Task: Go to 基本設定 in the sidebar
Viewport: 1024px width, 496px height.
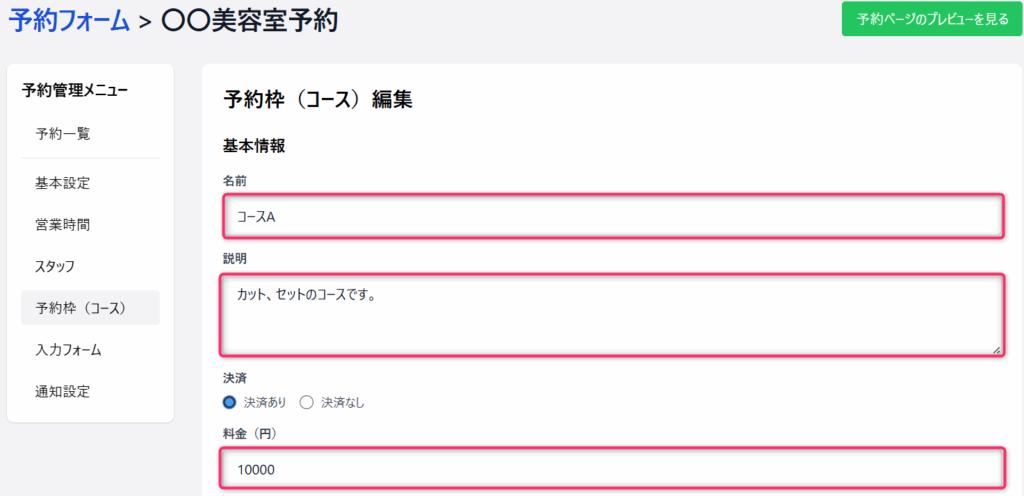Action: [62, 183]
